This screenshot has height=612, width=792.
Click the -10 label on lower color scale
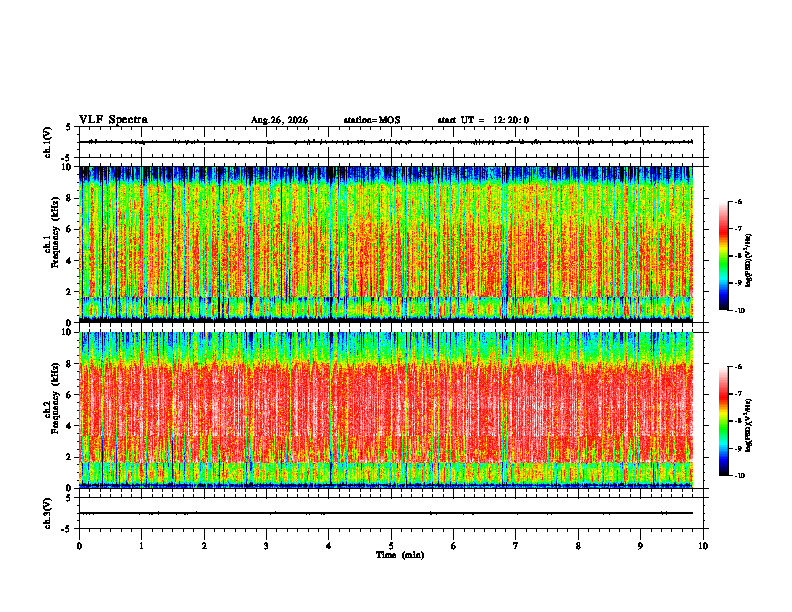[x=739, y=475]
